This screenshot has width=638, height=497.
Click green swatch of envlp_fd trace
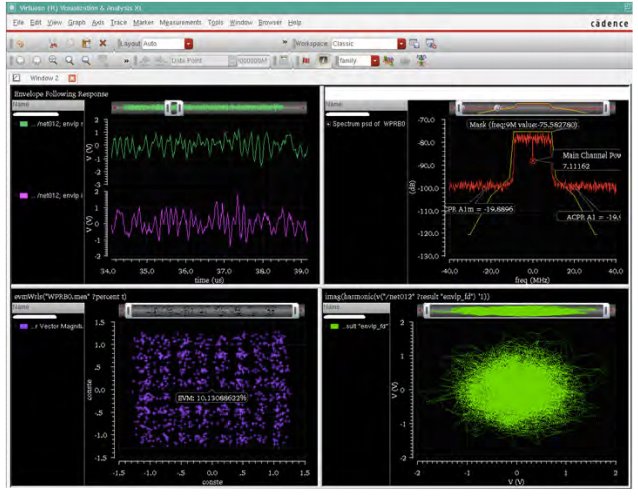pyautogui.click(x=335, y=326)
